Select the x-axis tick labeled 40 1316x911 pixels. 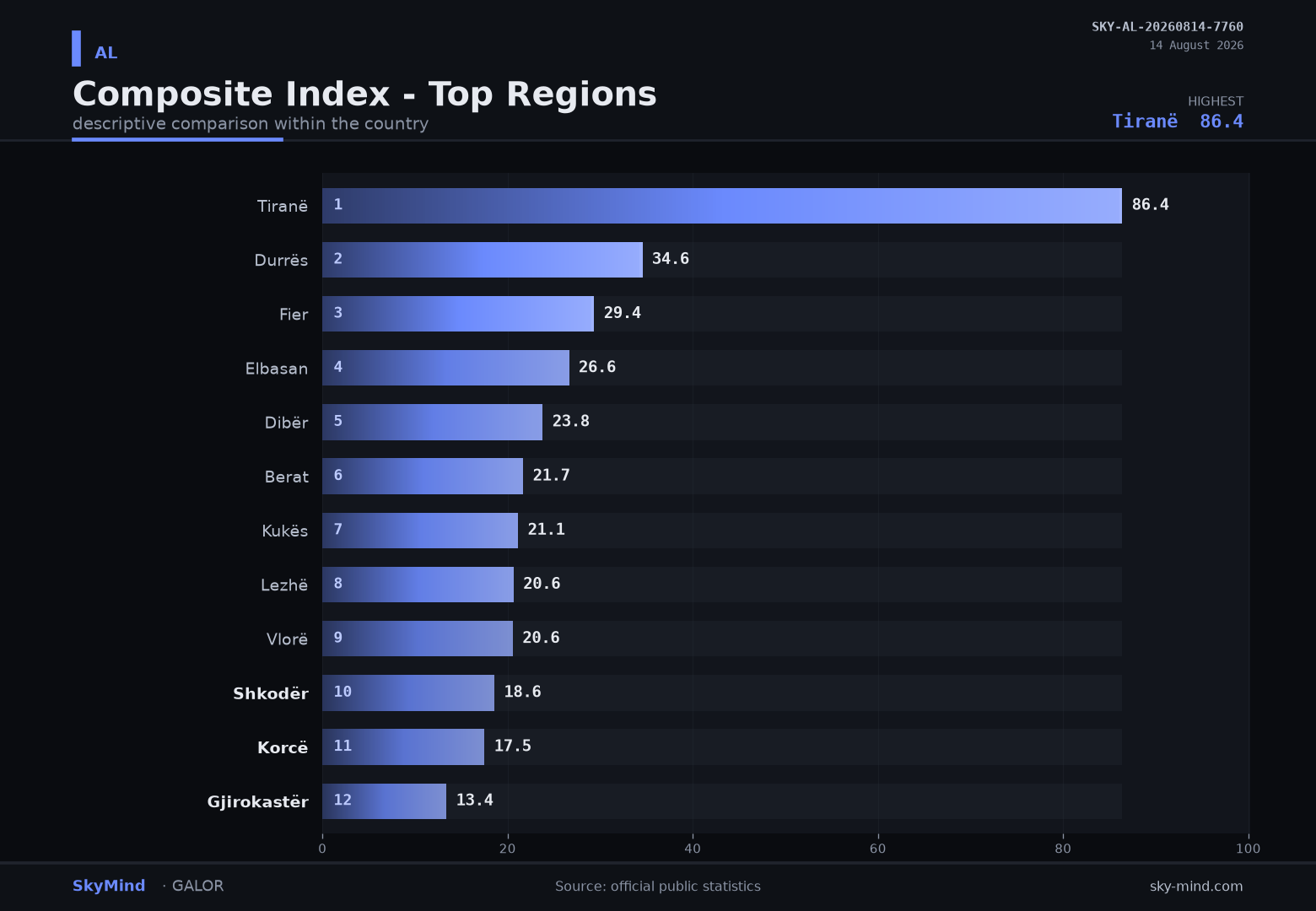pyautogui.click(x=693, y=849)
